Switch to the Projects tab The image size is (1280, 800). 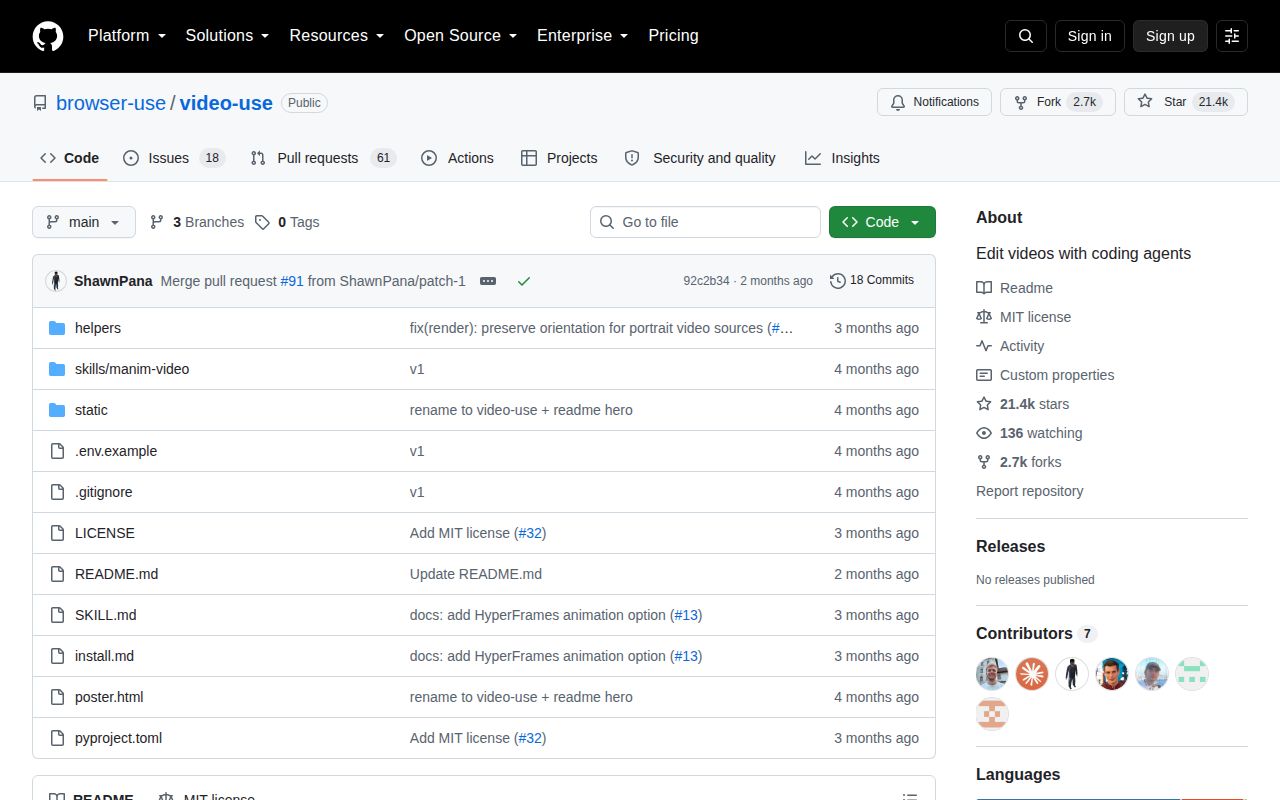(559, 158)
